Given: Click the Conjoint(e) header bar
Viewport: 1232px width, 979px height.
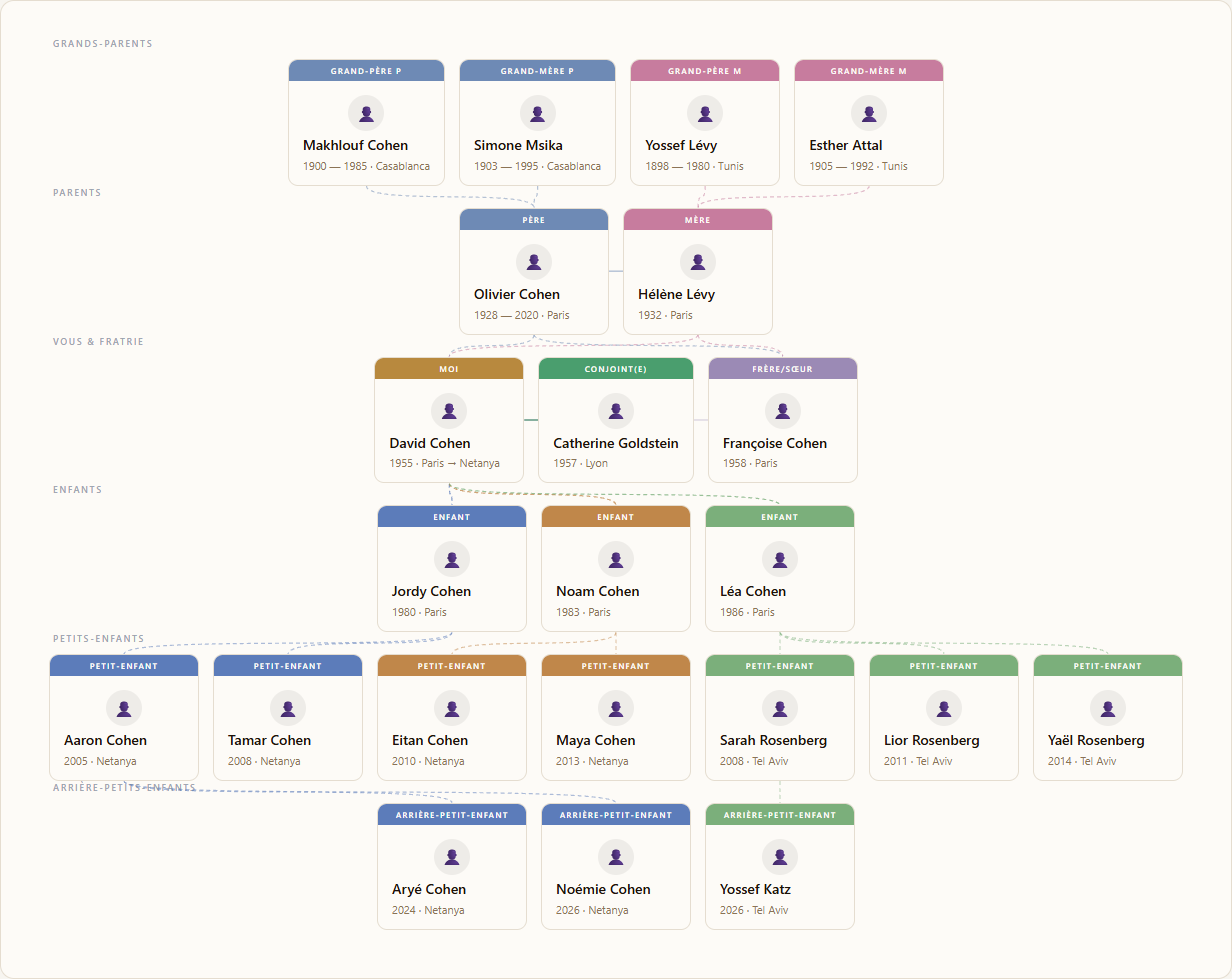Looking at the screenshot, I should pyautogui.click(x=616, y=369).
